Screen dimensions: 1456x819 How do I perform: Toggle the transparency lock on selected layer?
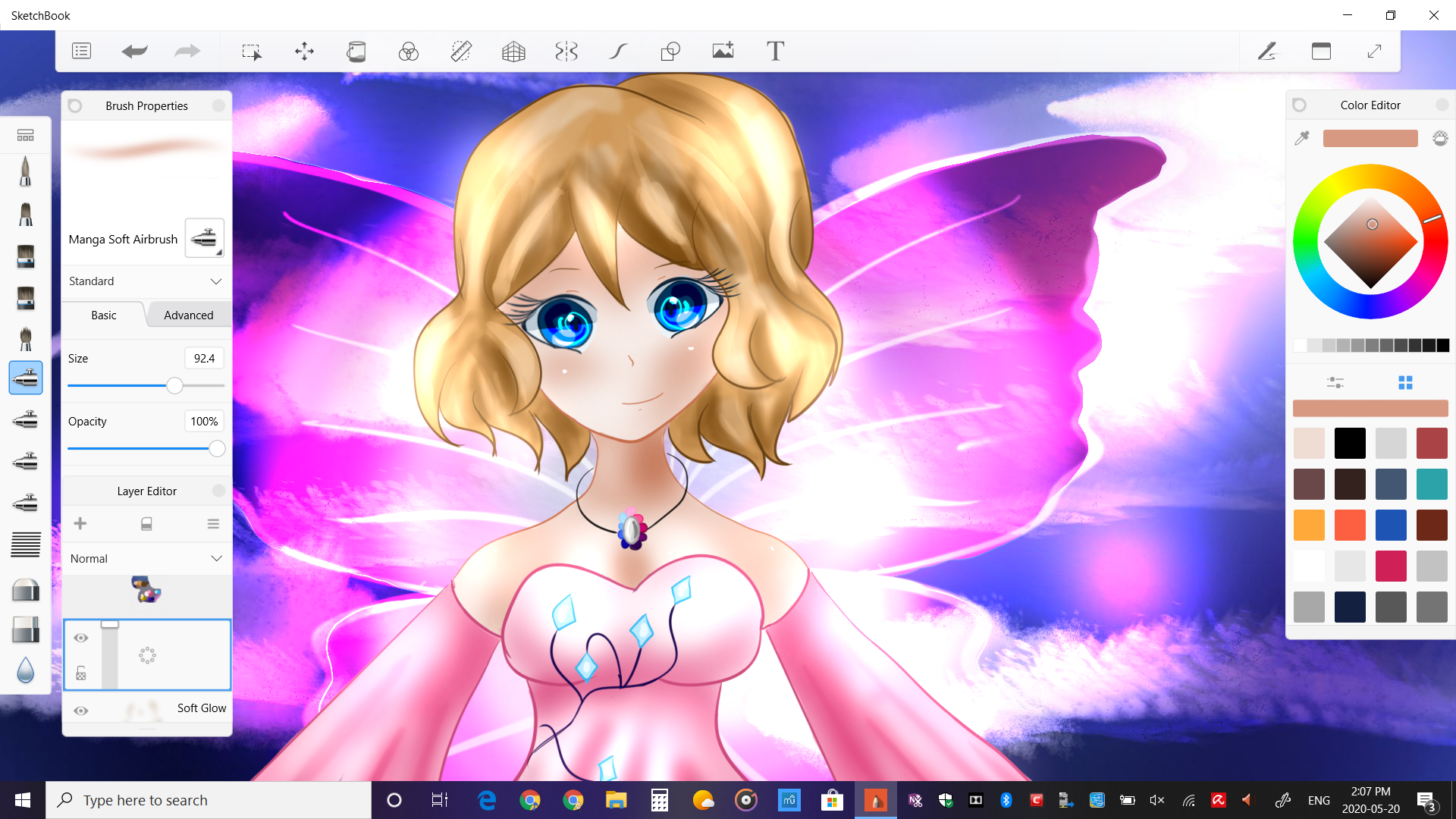81,673
